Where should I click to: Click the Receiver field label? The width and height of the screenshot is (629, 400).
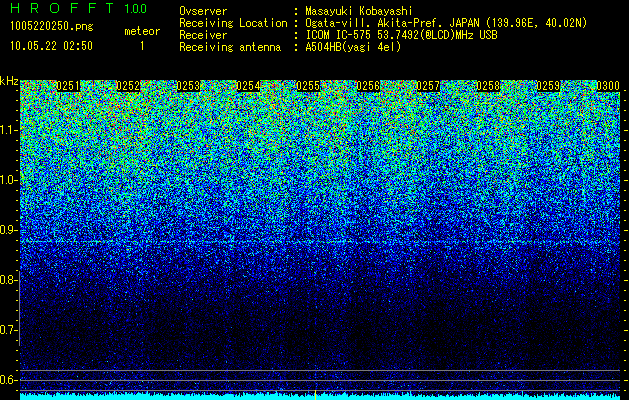(203, 35)
